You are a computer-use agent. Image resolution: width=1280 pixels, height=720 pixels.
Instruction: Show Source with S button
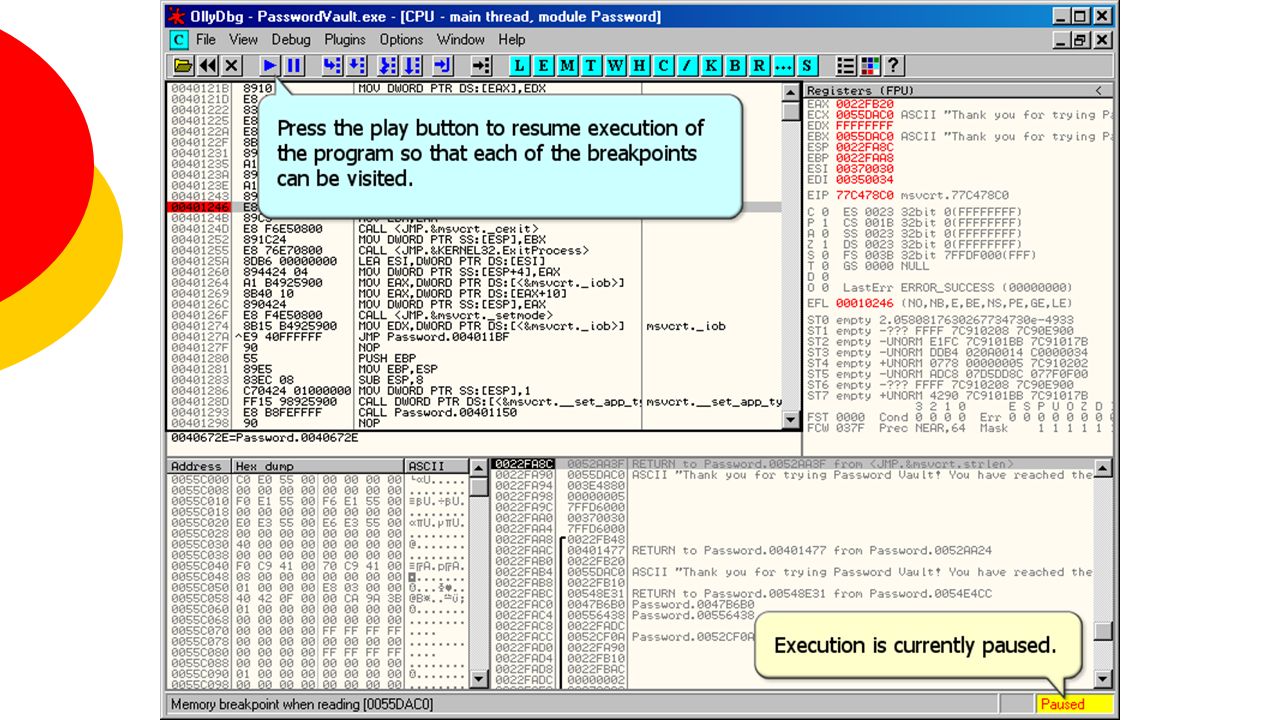(807, 65)
